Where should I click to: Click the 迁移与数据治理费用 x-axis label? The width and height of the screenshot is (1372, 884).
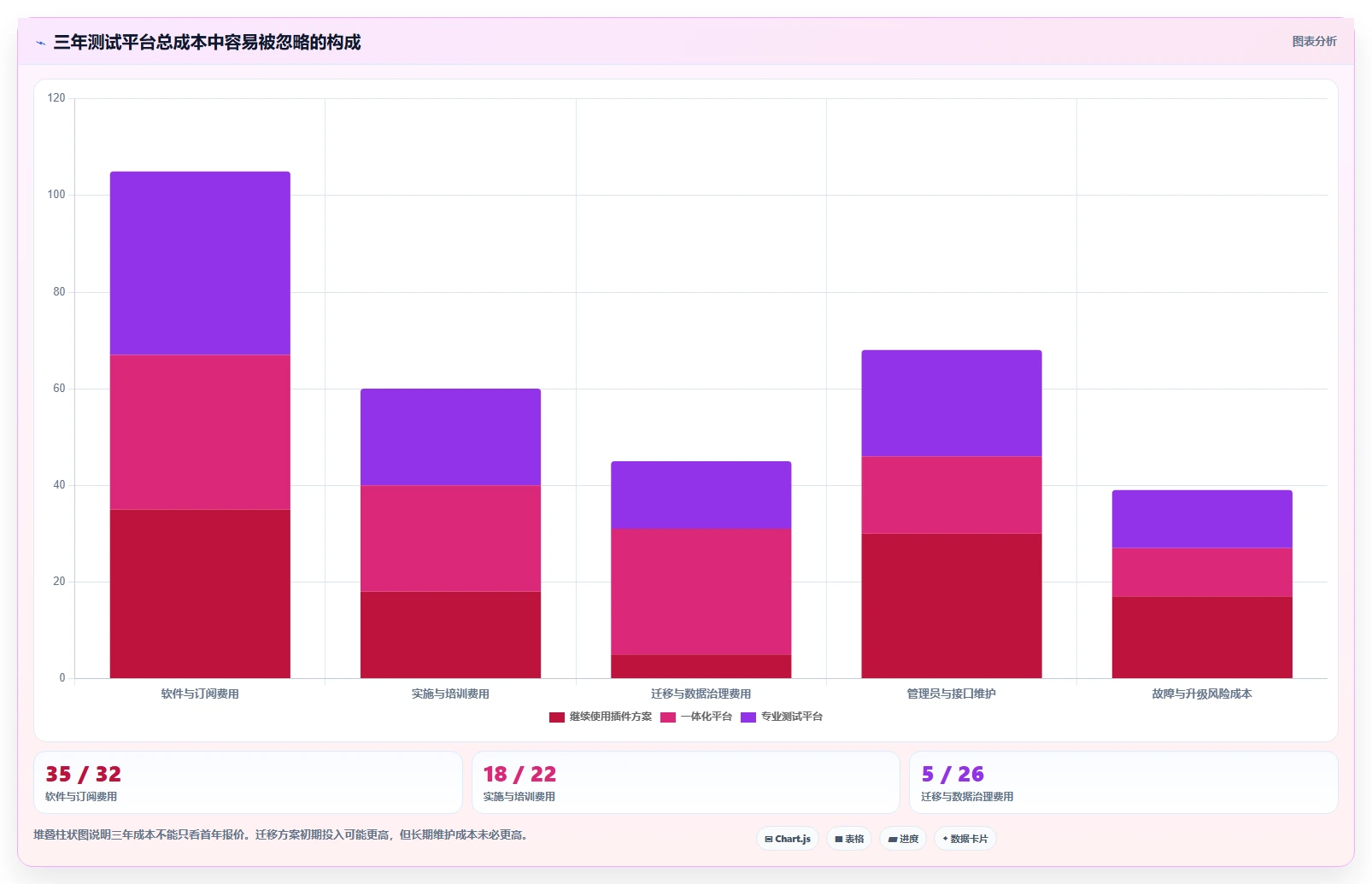(x=701, y=694)
